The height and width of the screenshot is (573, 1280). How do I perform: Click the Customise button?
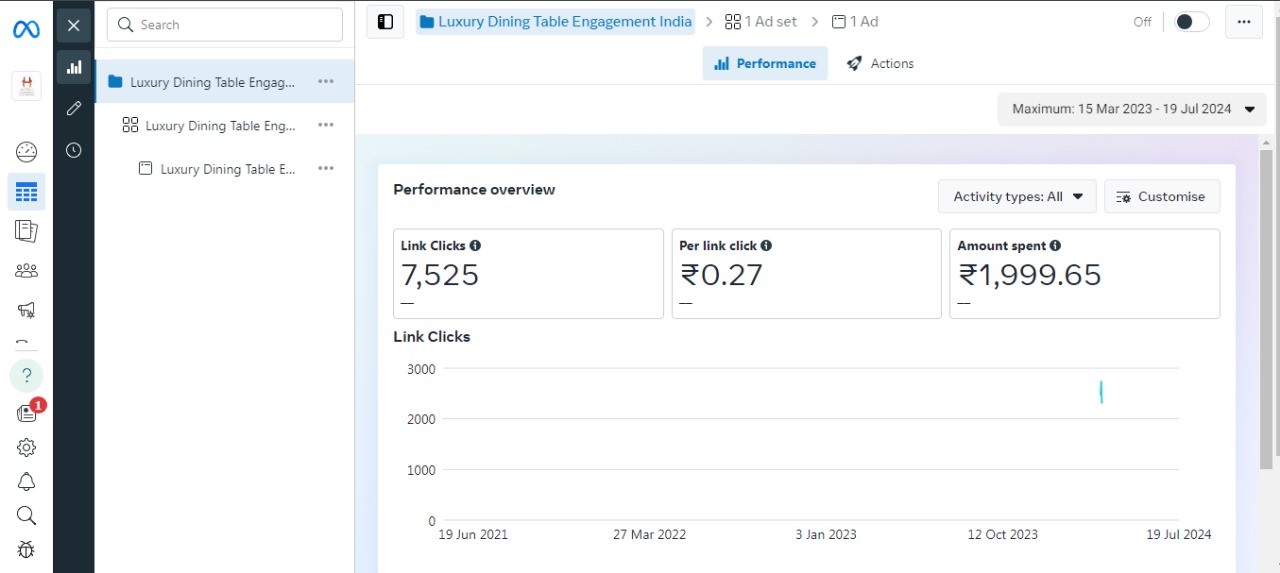1161,197
